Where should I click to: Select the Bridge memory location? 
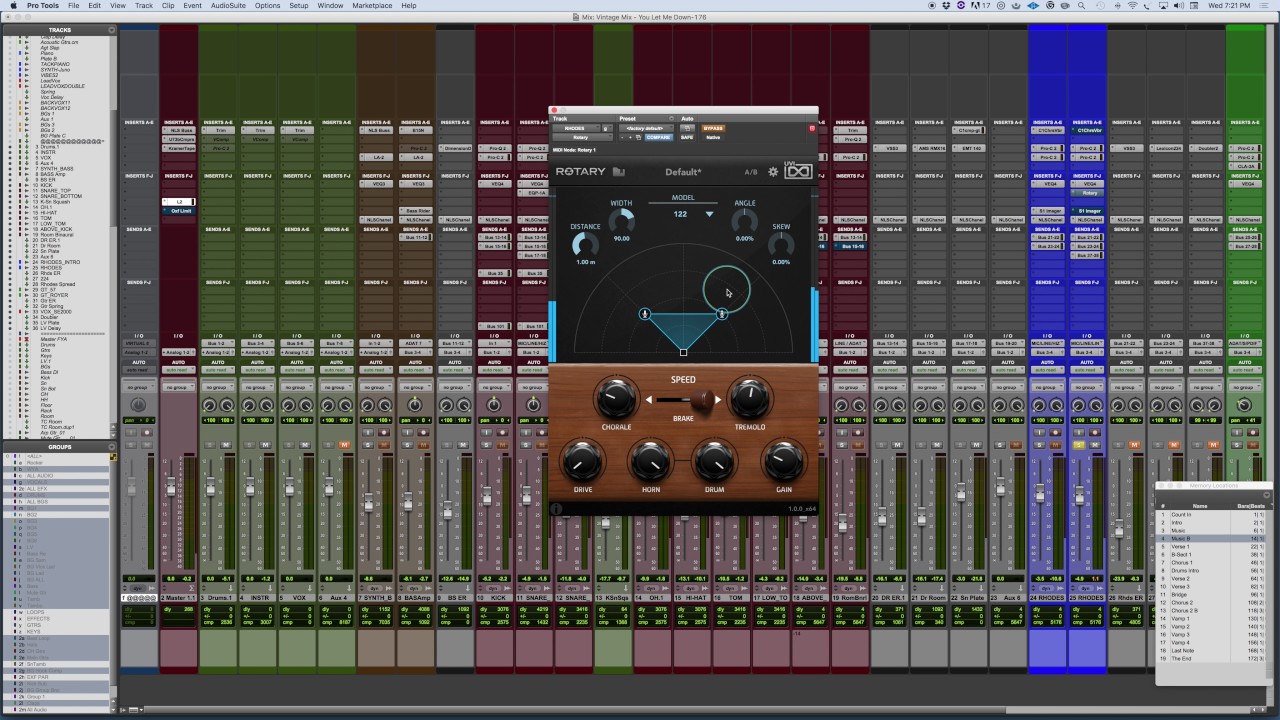click(x=1212, y=595)
